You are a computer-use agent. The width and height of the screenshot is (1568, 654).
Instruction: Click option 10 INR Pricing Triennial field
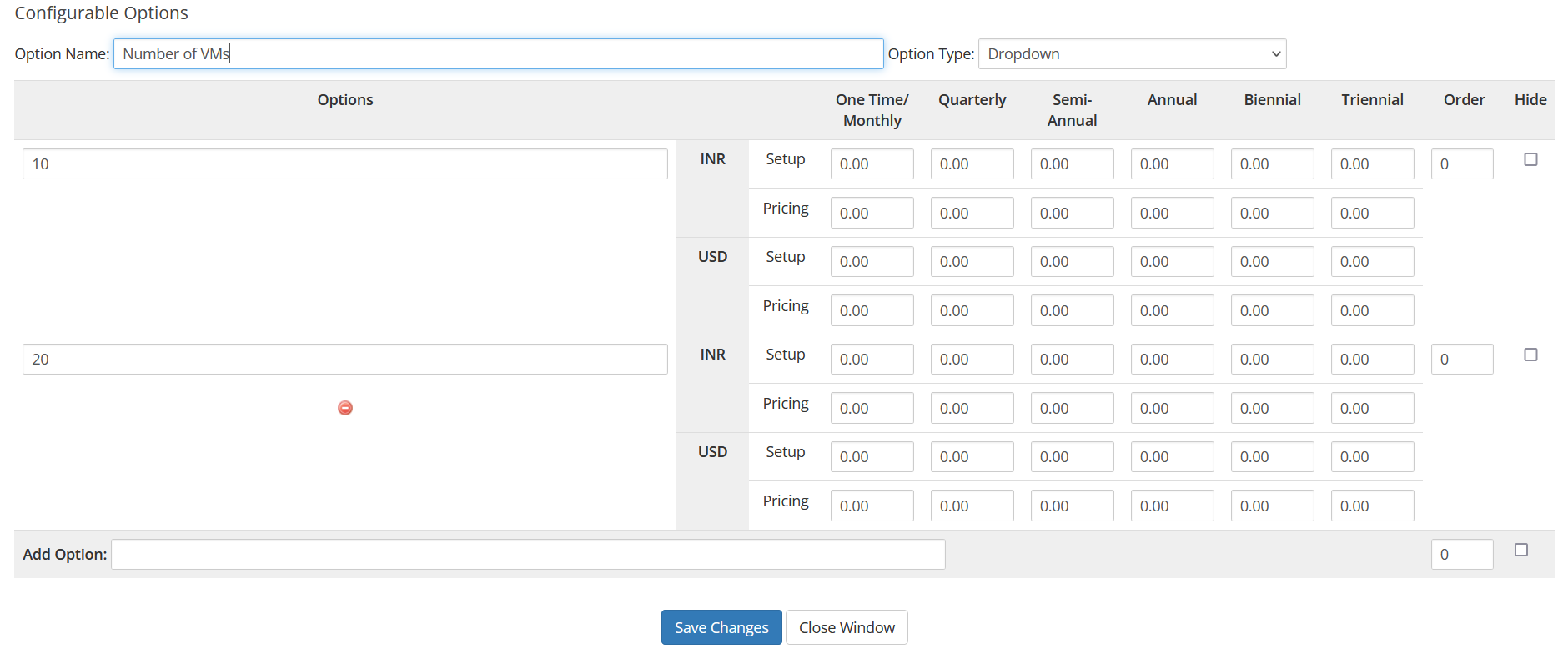pos(1372,213)
